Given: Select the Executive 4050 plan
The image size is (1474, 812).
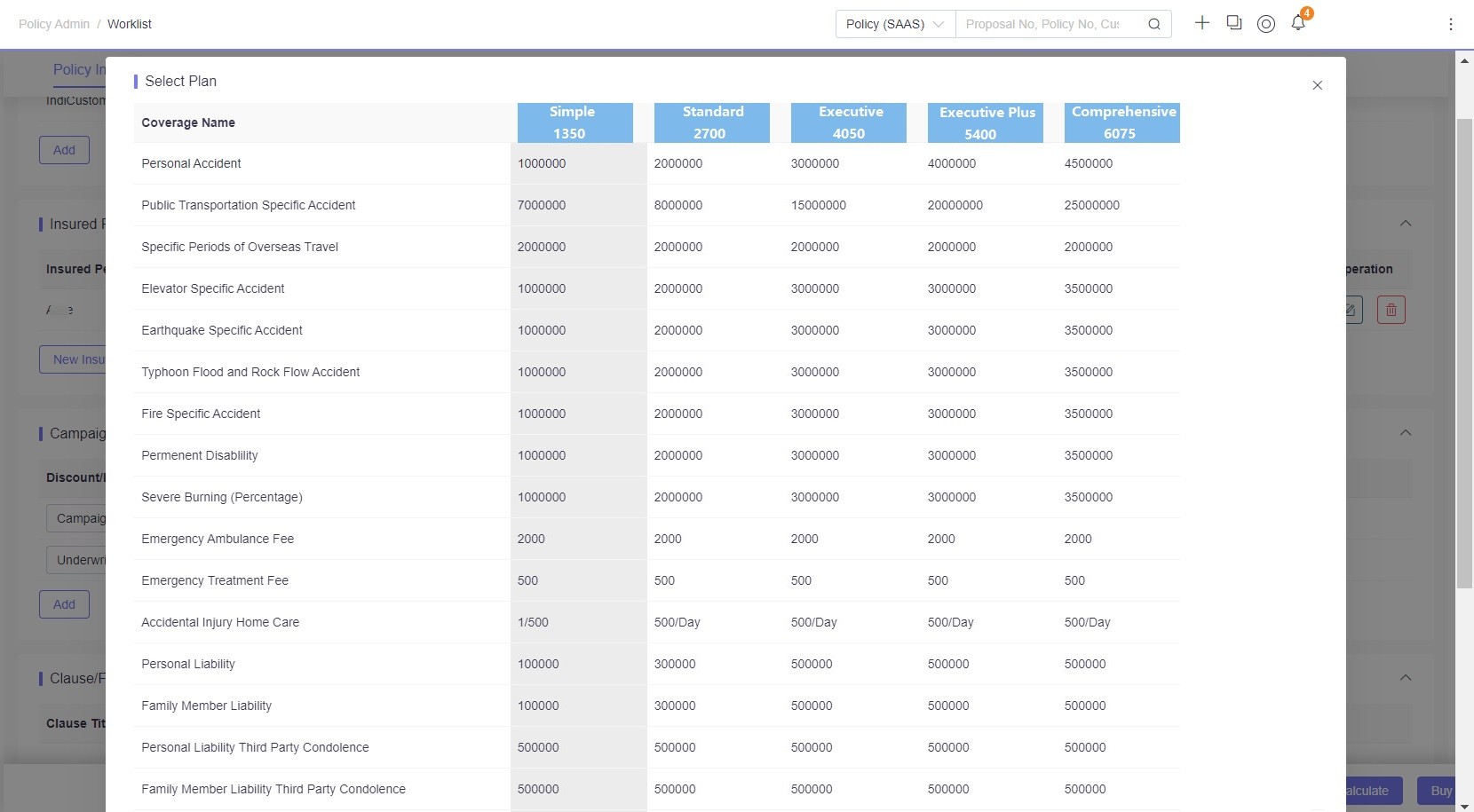Looking at the screenshot, I should click(849, 122).
